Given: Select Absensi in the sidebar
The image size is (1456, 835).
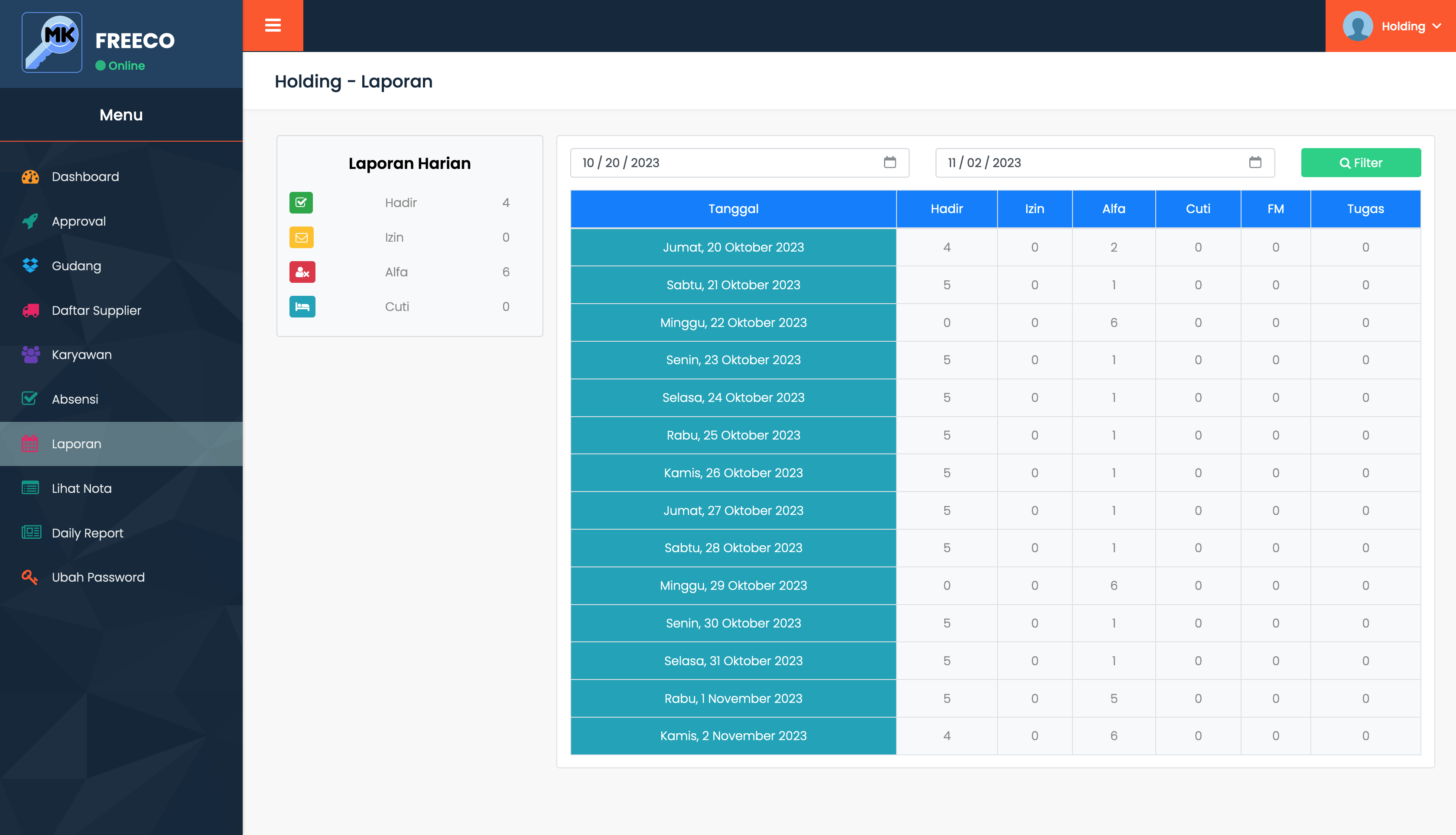Looking at the screenshot, I should click(x=121, y=399).
